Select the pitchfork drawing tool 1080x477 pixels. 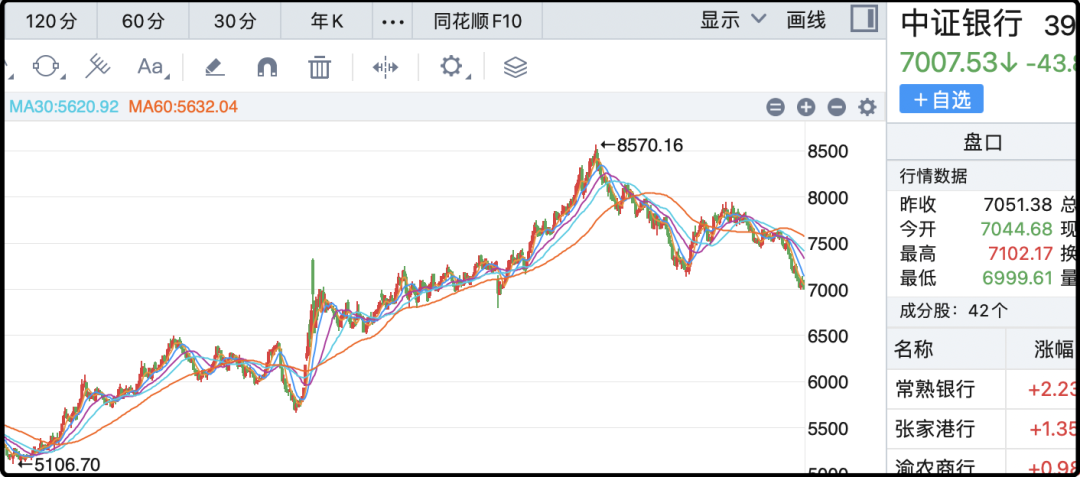[97, 66]
